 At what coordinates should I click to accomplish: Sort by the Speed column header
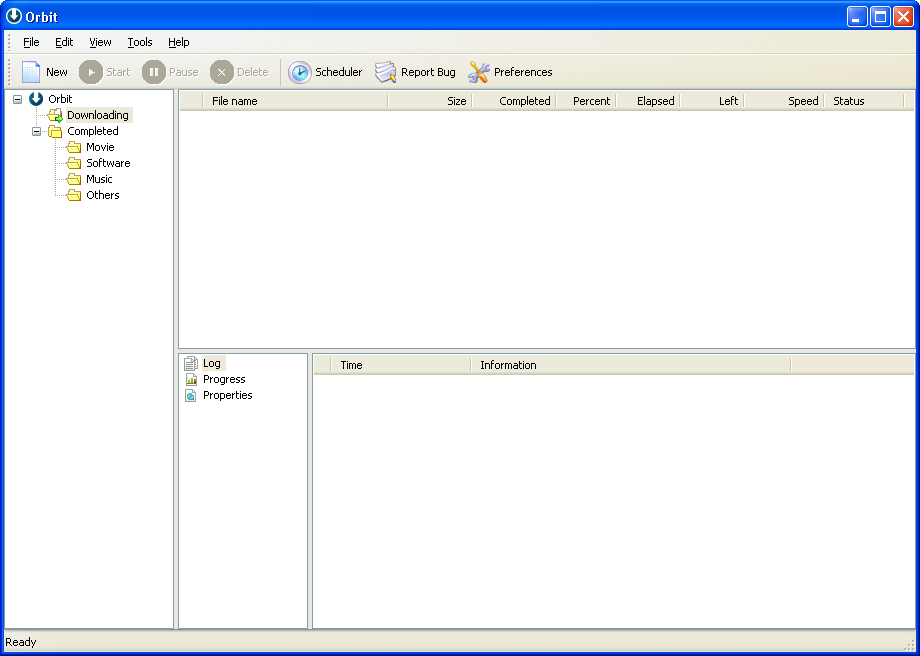pyautogui.click(x=784, y=101)
